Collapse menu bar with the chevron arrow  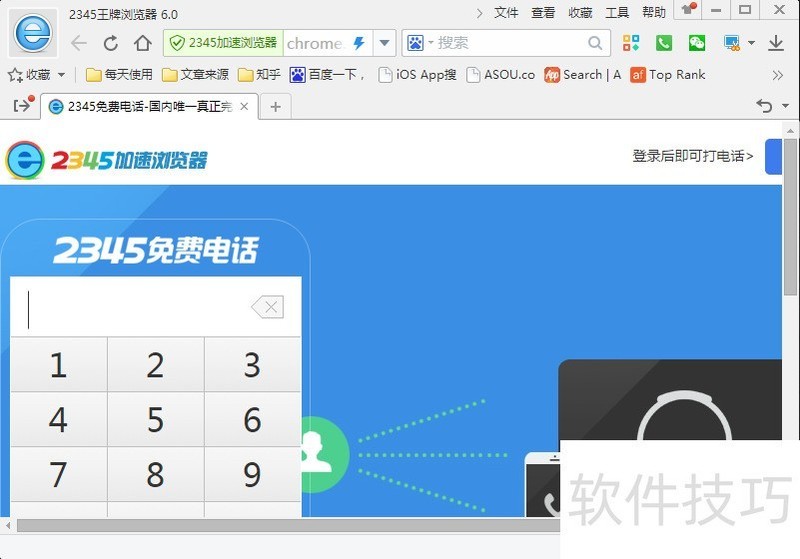479,13
